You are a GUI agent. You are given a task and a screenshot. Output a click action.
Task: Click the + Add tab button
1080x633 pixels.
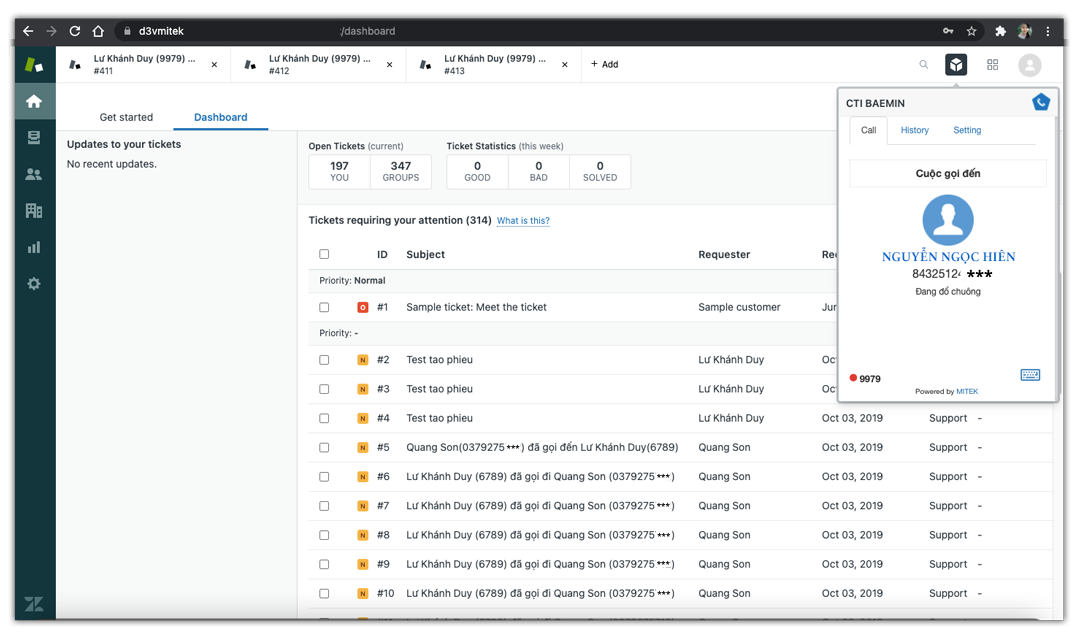[x=604, y=65]
